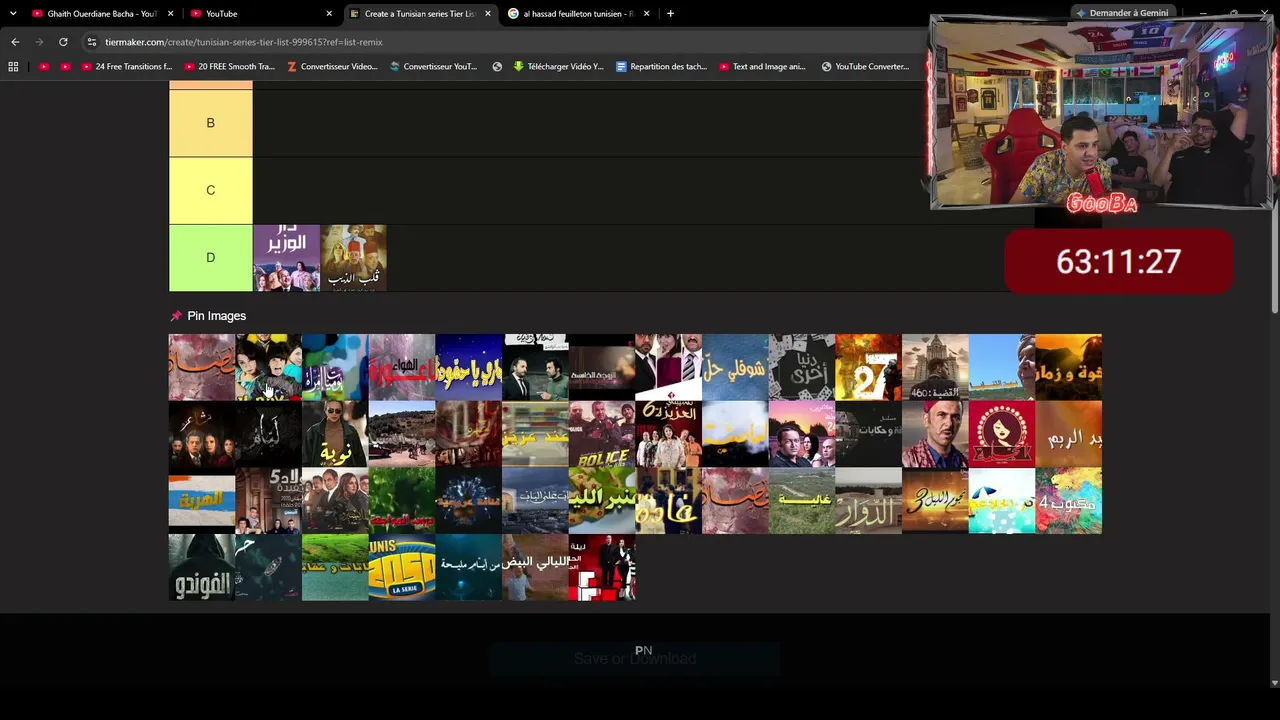Select the El Harba series tile
Image resolution: width=1280 pixels, height=720 pixels.
coord(202,501)
